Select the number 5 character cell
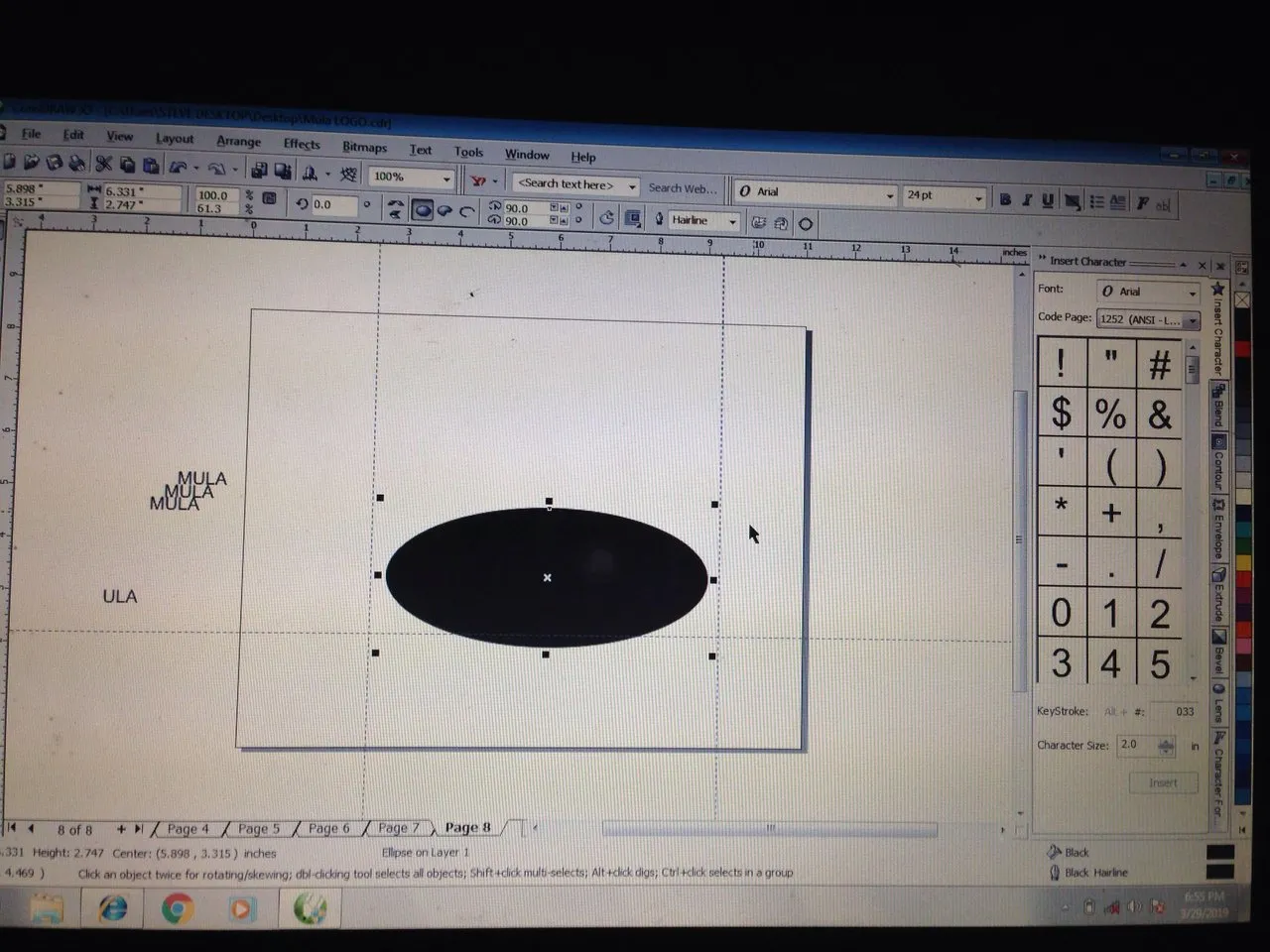The image size is (1270, 952). [x=1160, y=662]
